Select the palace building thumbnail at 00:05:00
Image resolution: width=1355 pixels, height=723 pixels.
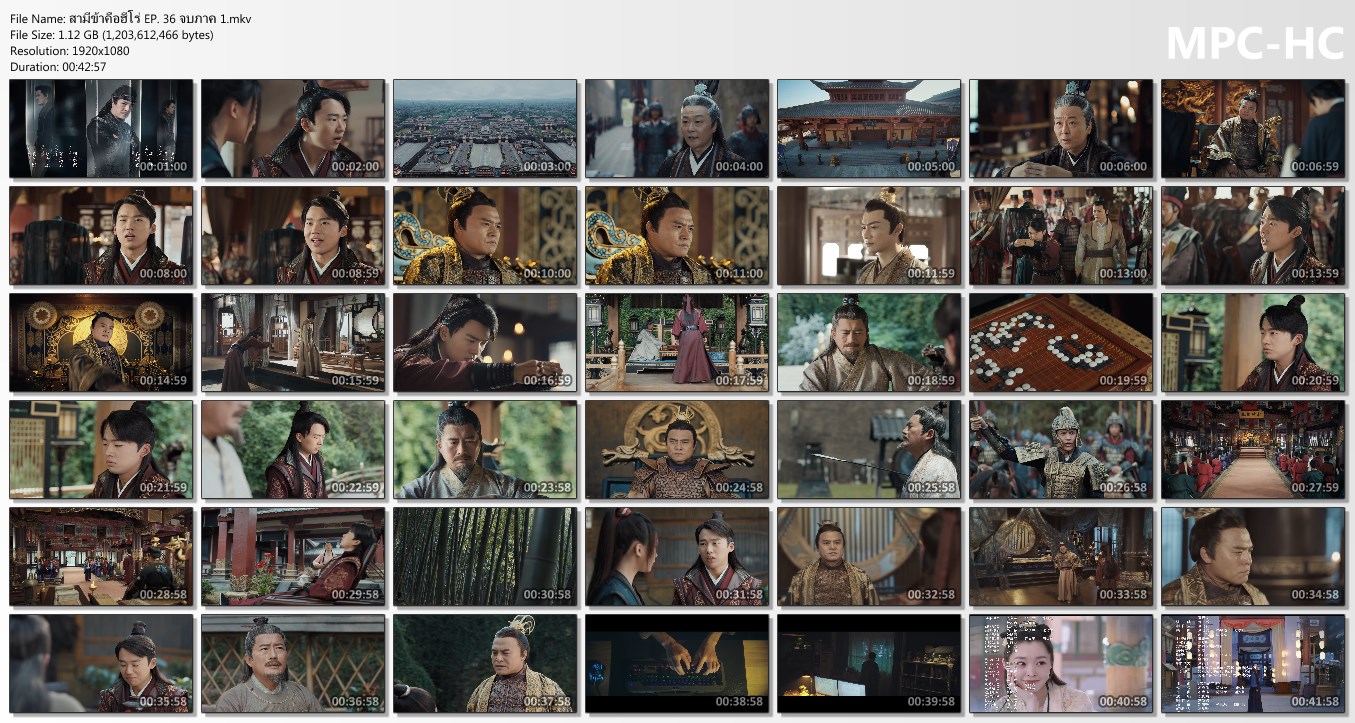pos(869,129)
